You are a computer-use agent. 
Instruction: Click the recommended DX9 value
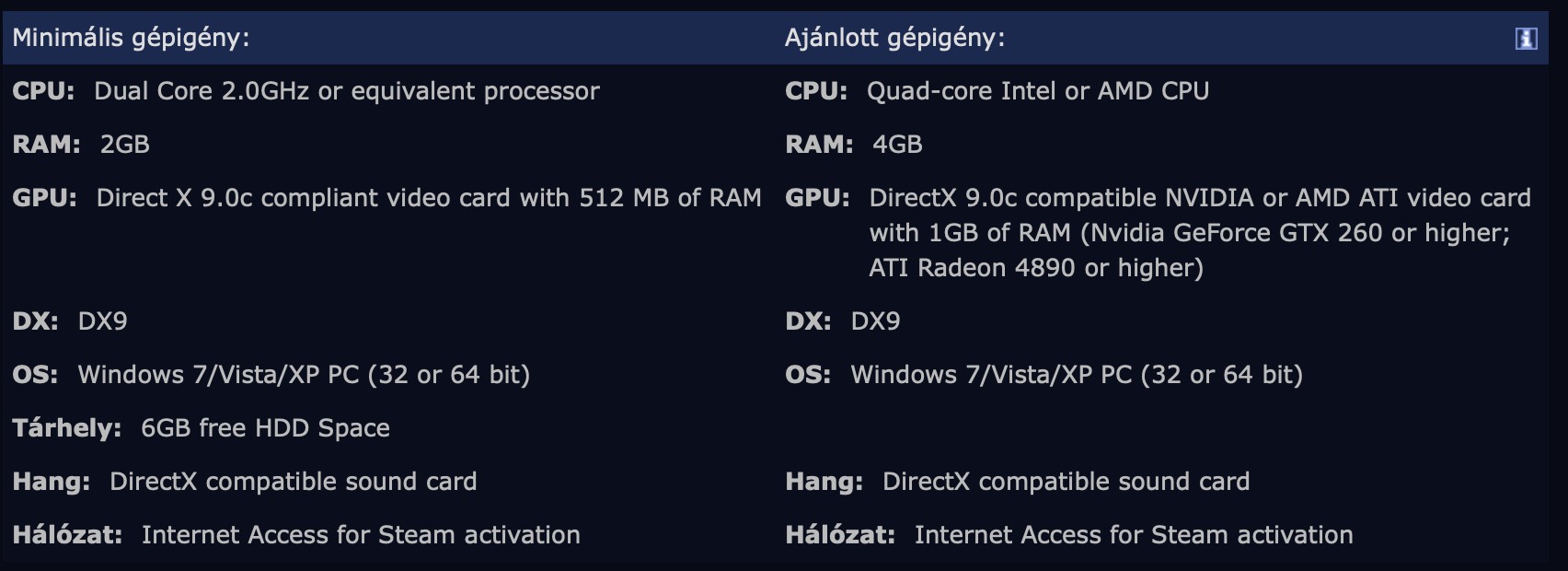click(875, 321)
